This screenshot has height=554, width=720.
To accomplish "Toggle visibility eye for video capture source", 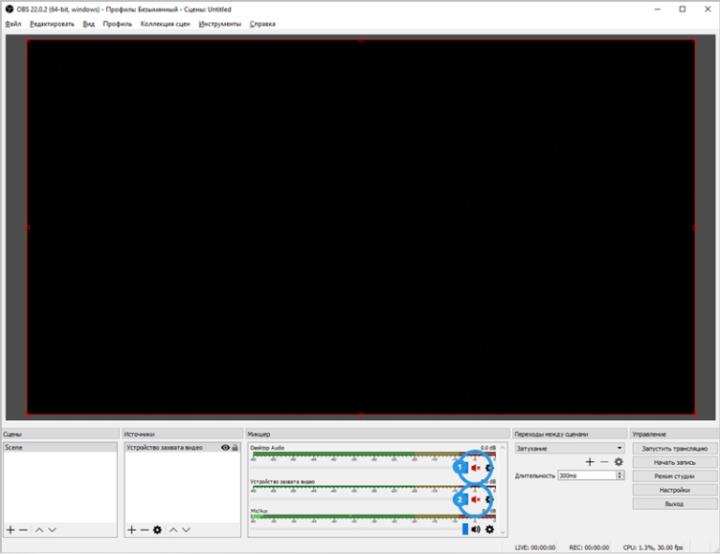I will [225, 447].
